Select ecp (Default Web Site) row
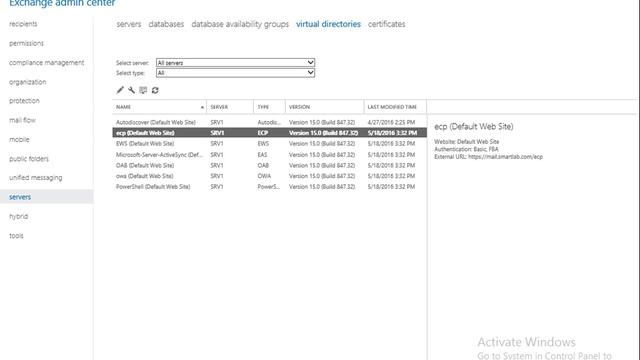This screenshot has width=640, height=360. point(269,133)
